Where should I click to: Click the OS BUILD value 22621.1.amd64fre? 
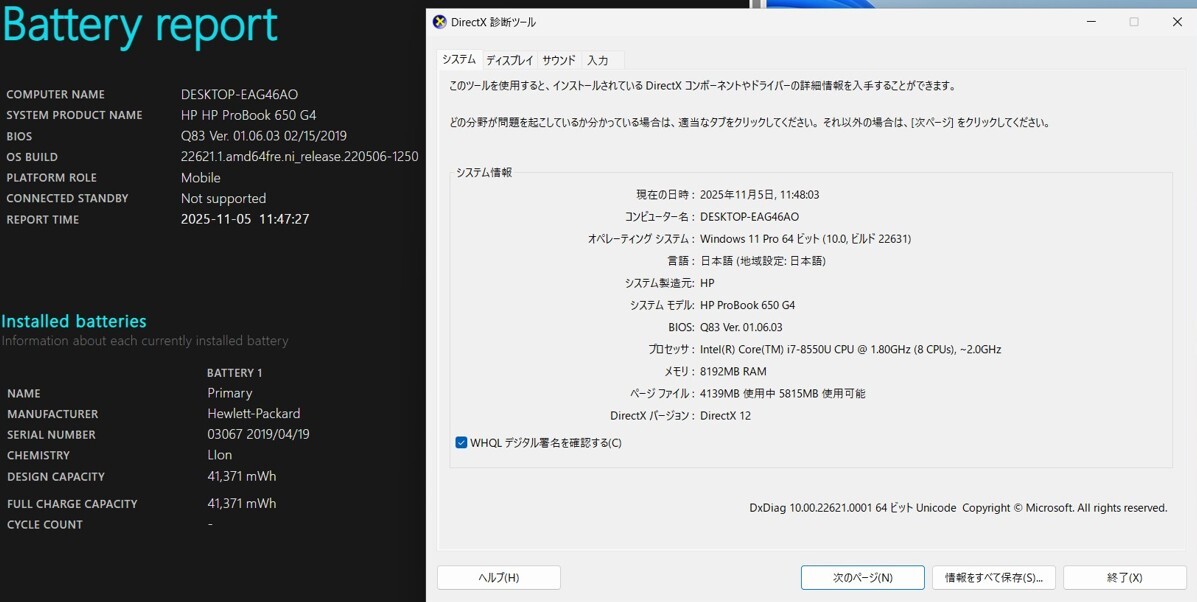point(299,156)
